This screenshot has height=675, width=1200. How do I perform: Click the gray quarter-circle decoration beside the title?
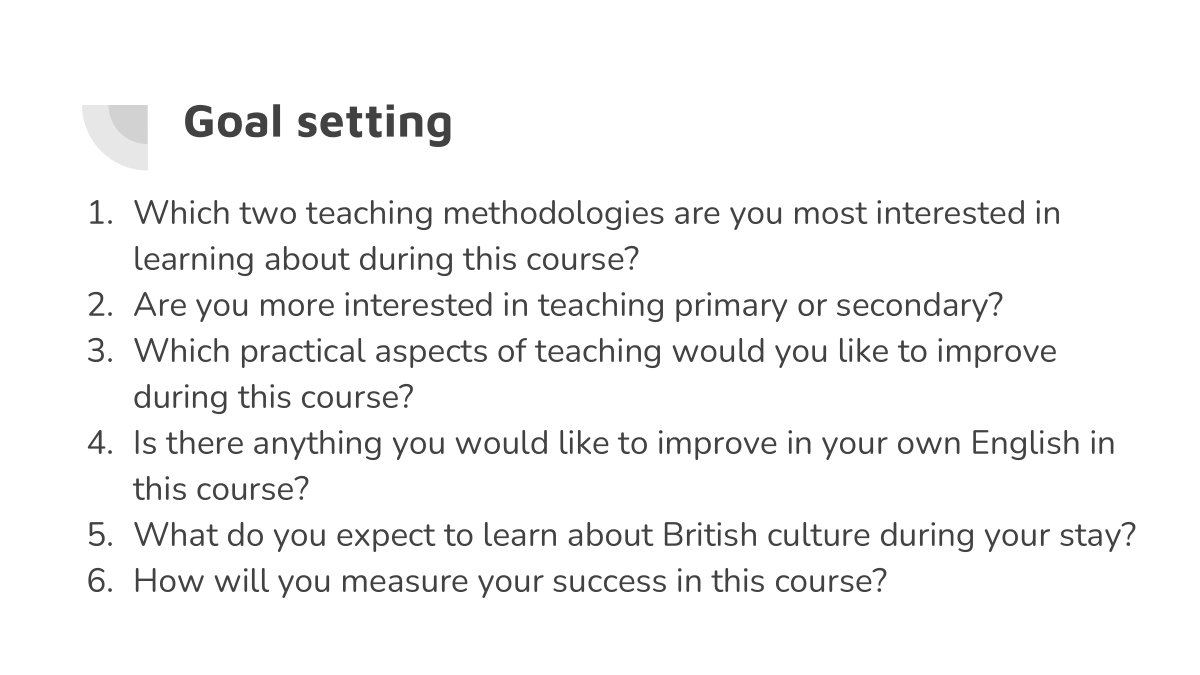115,137
